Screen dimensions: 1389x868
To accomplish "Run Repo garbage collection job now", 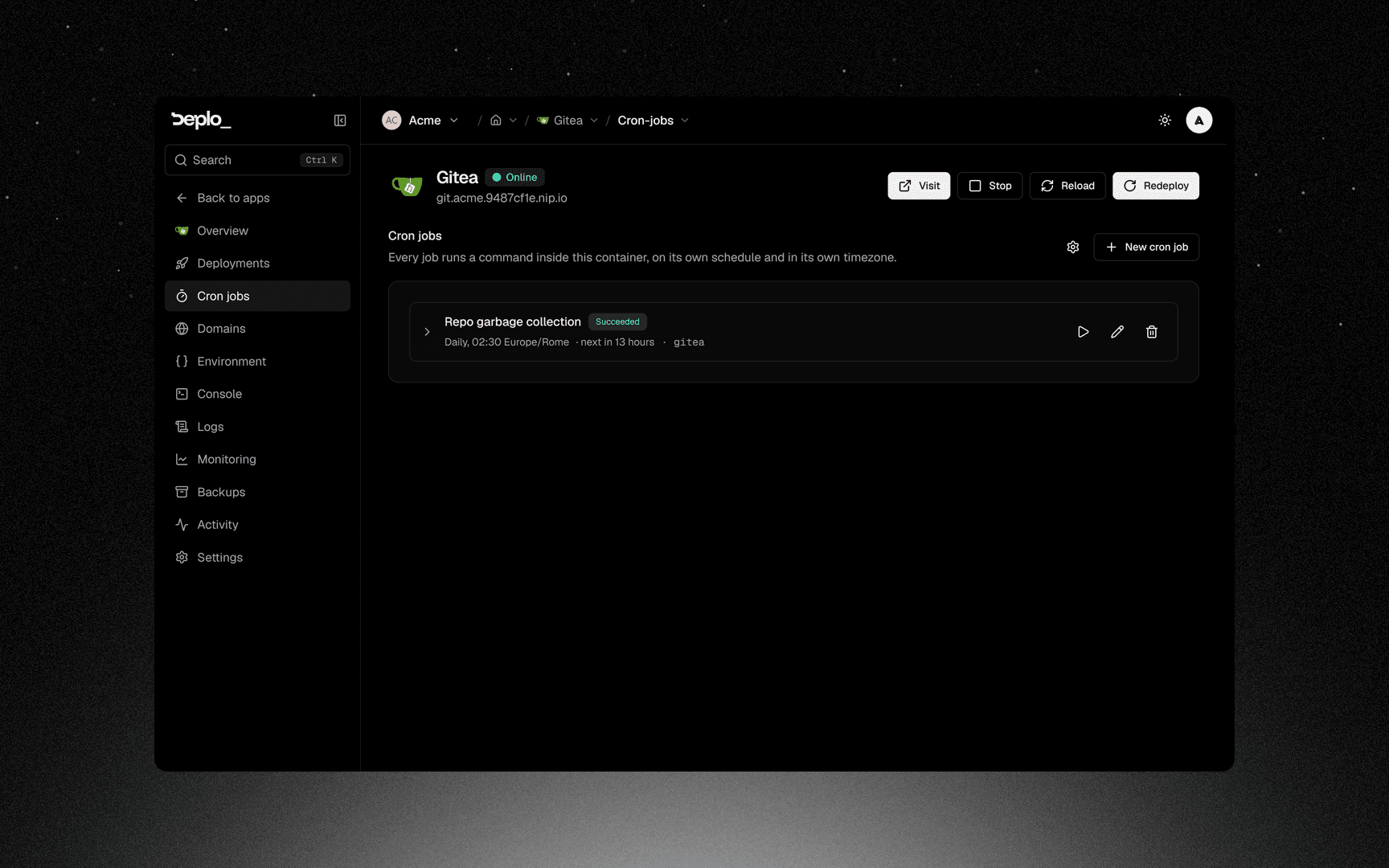I will coord(1083,332).
